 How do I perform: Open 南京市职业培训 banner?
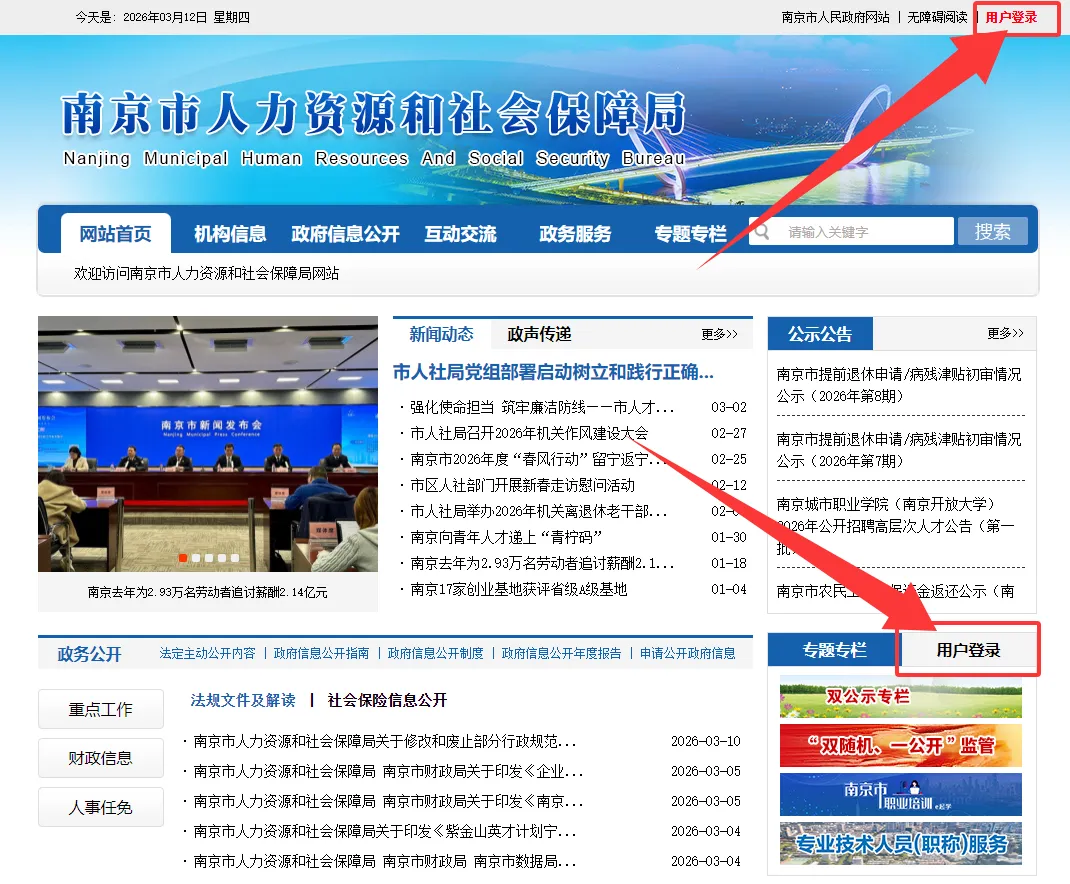point(901,795)
